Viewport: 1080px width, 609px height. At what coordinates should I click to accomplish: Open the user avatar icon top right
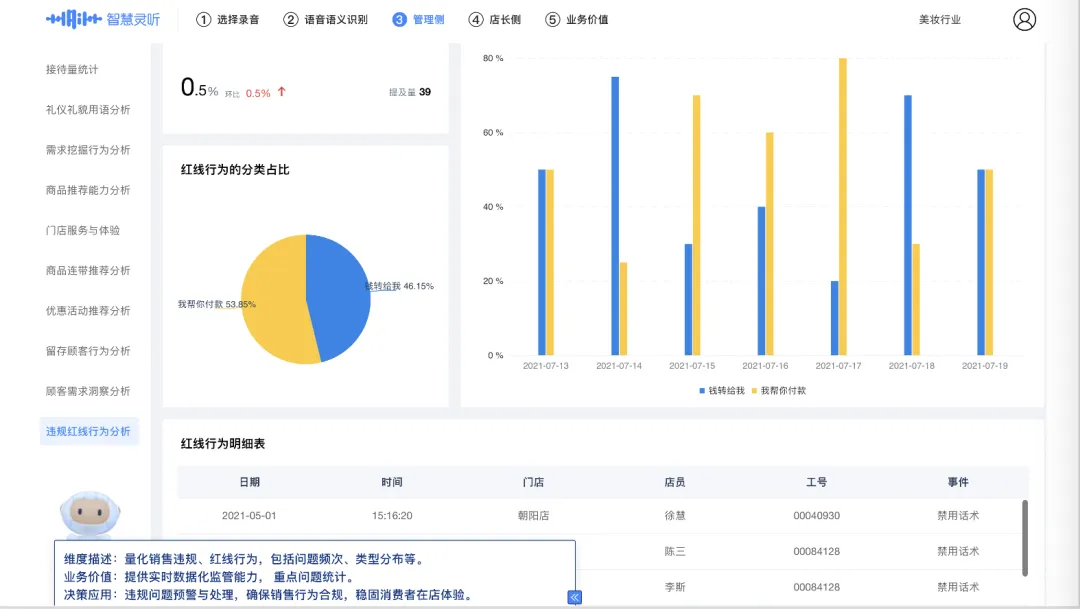(1024, 18)
